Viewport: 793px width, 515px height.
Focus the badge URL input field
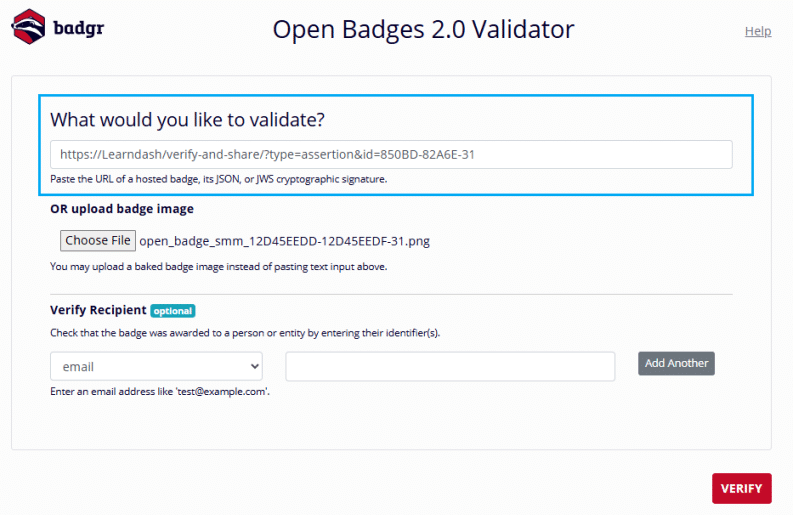[x=391, y=154]
